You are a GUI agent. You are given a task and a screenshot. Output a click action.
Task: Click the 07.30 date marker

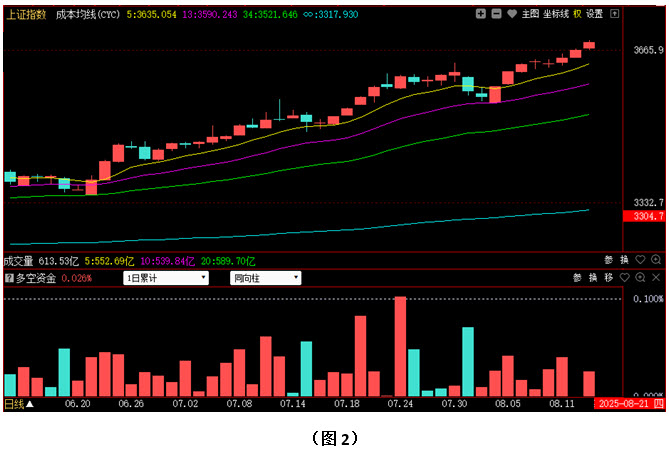tap(454, 403)
